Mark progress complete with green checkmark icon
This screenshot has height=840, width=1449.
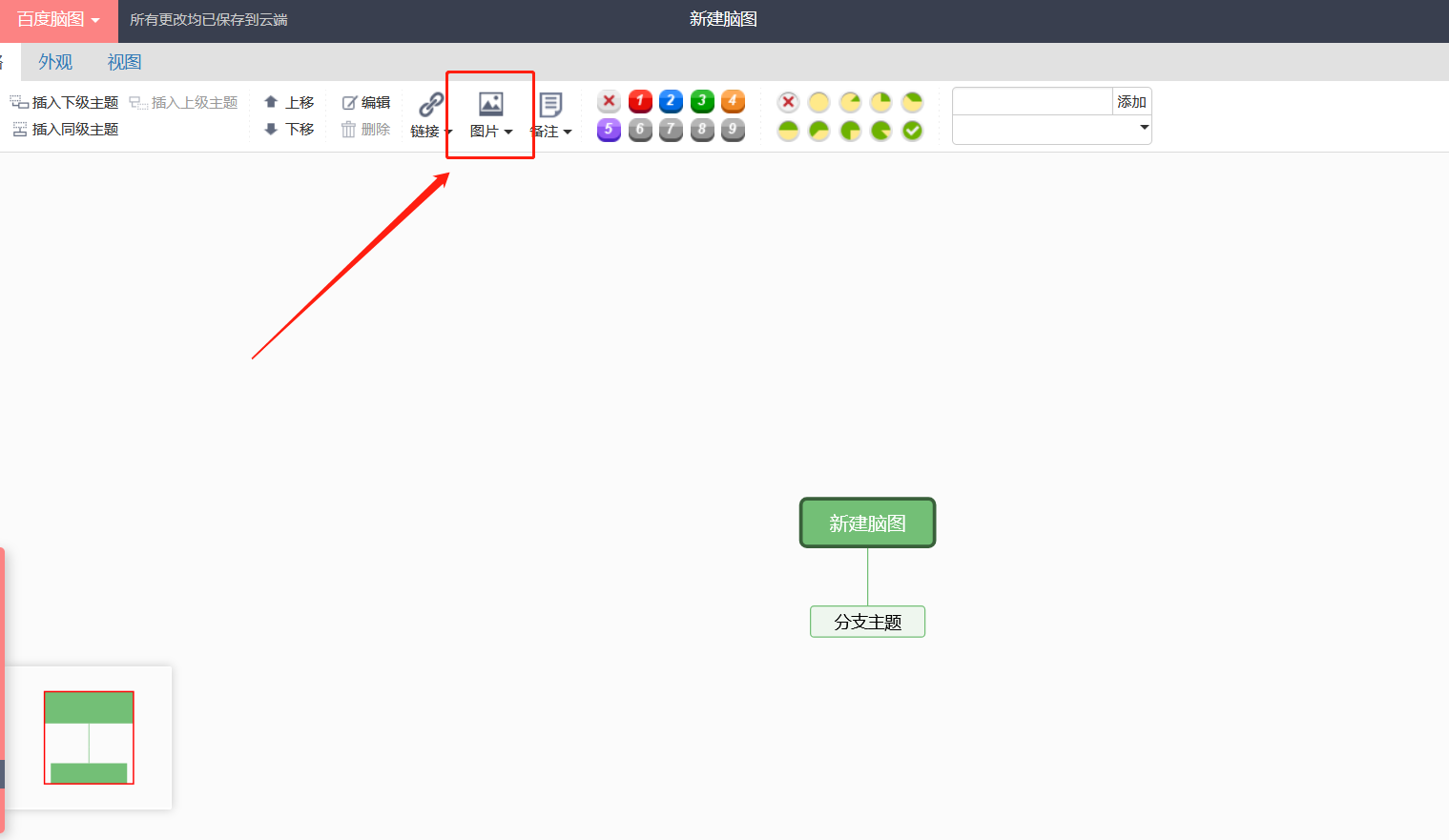coord(913,131)
